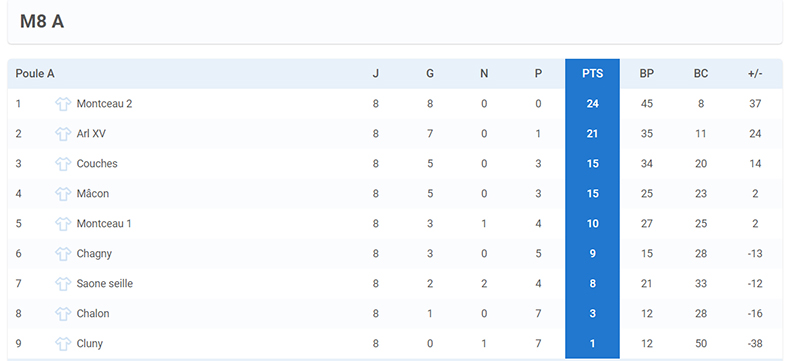Open the Arl XV team link
This screenshot has width=792, height=361.
coord(91,134)
